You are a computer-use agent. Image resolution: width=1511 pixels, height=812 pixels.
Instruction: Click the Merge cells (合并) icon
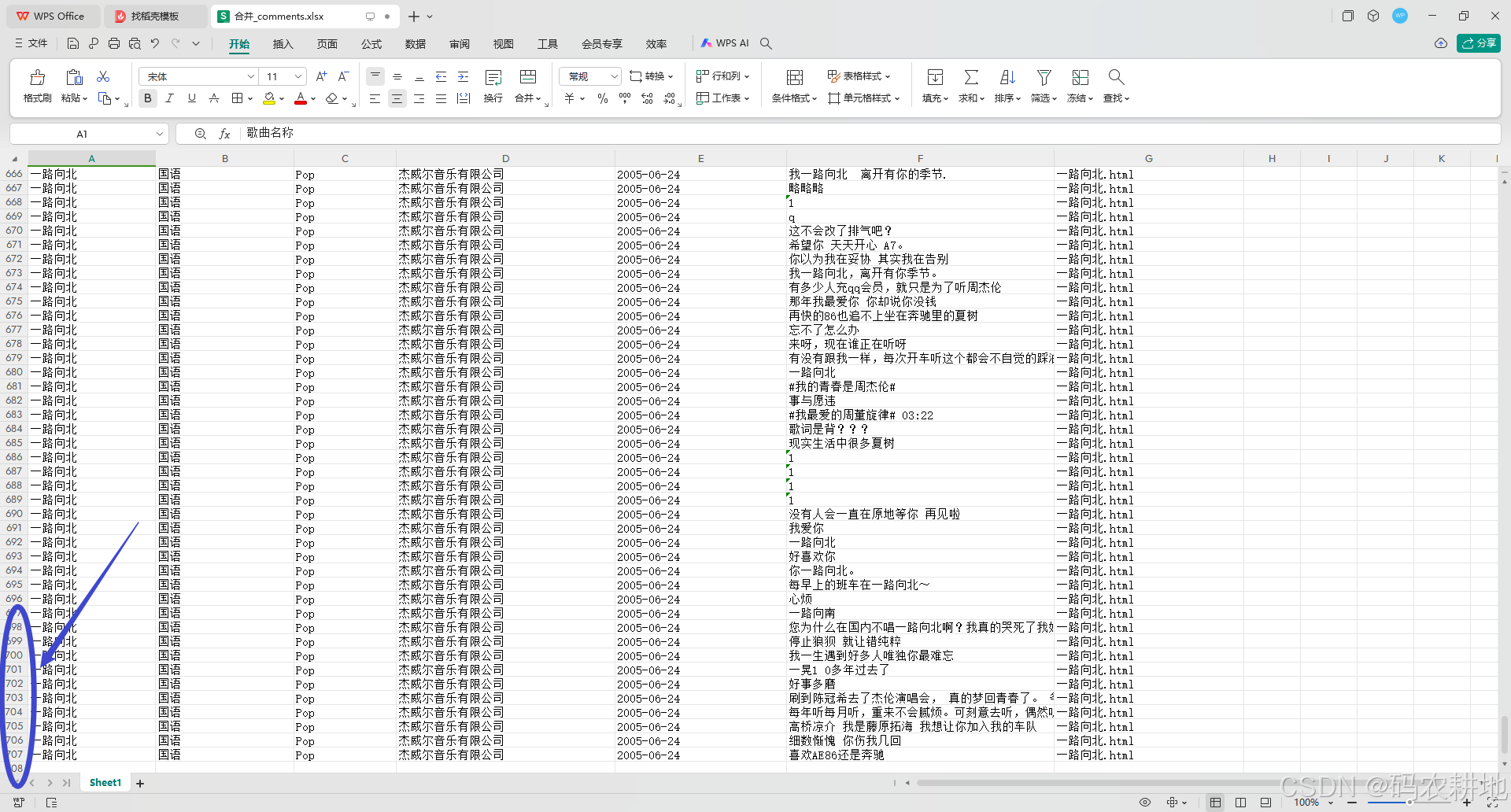[528, 77]
